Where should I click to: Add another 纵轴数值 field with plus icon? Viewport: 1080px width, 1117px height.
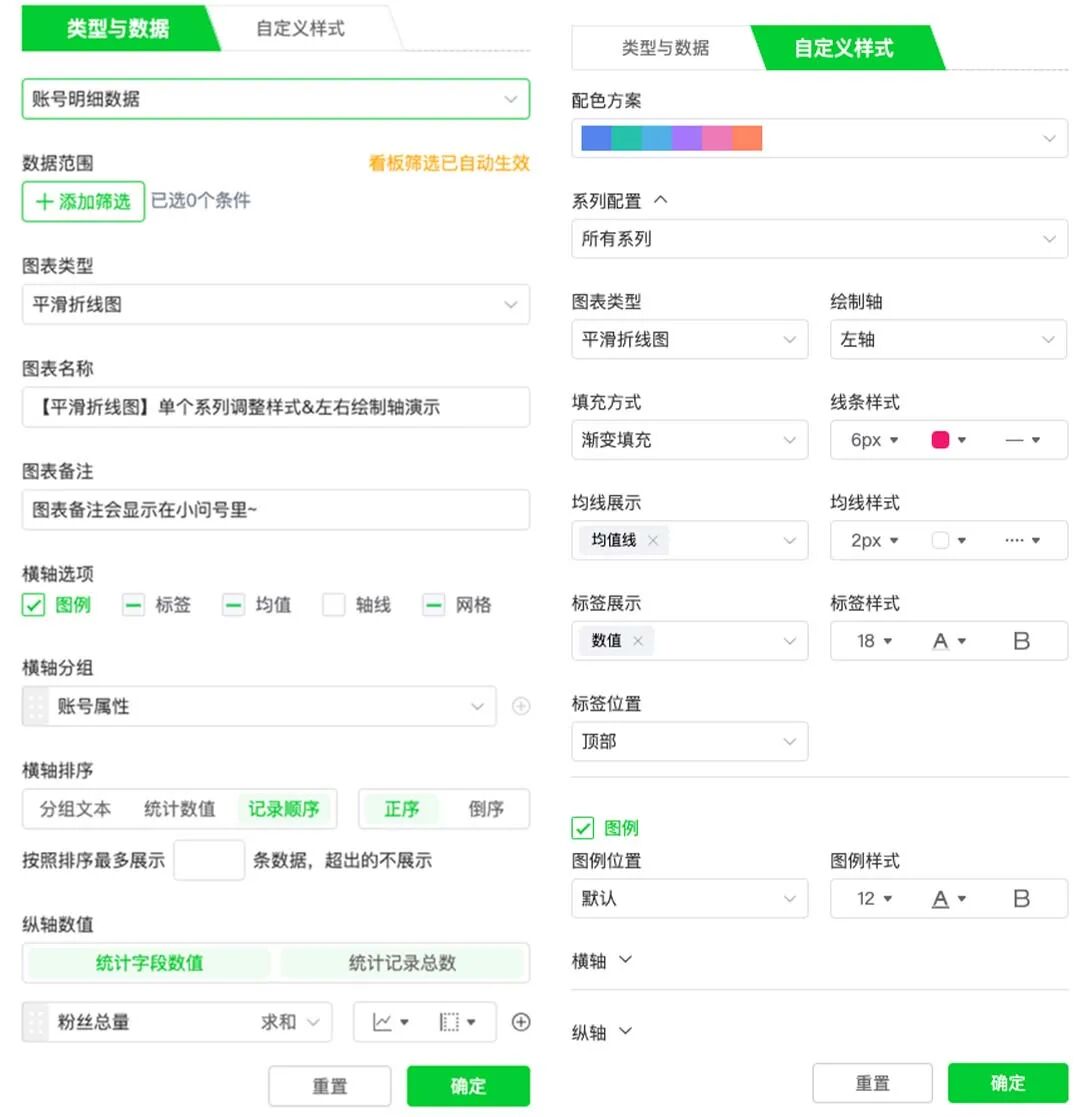point(521,1022)
